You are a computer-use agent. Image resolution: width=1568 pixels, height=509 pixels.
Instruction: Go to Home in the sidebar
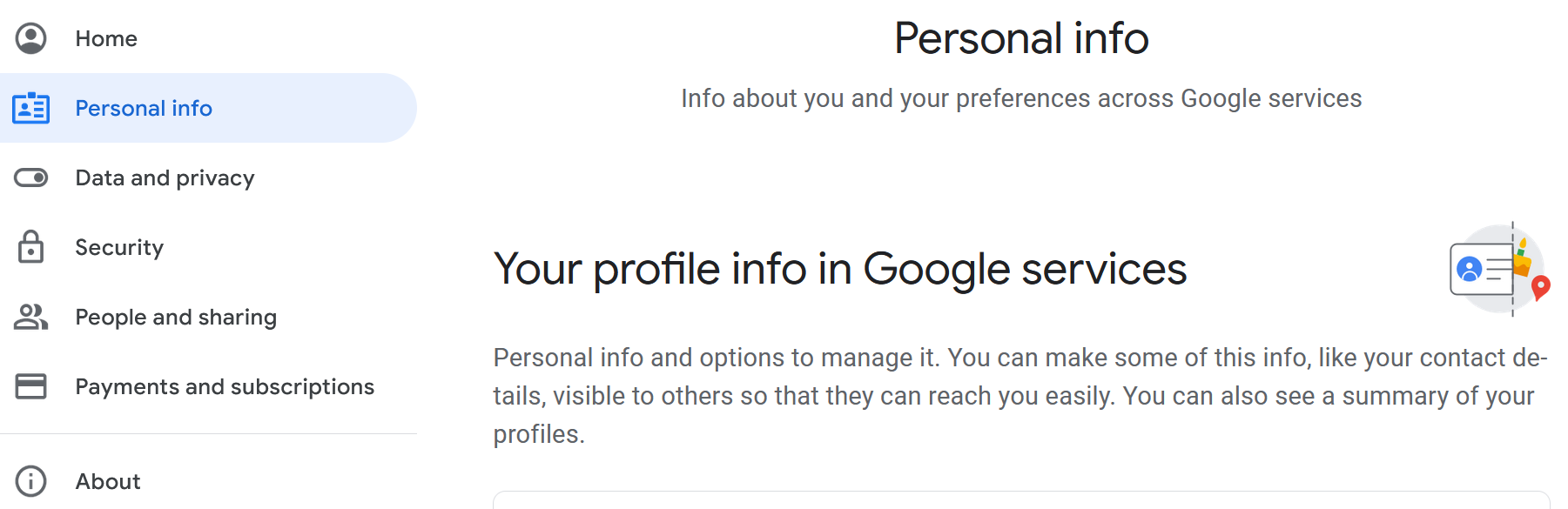click(106, 38)
